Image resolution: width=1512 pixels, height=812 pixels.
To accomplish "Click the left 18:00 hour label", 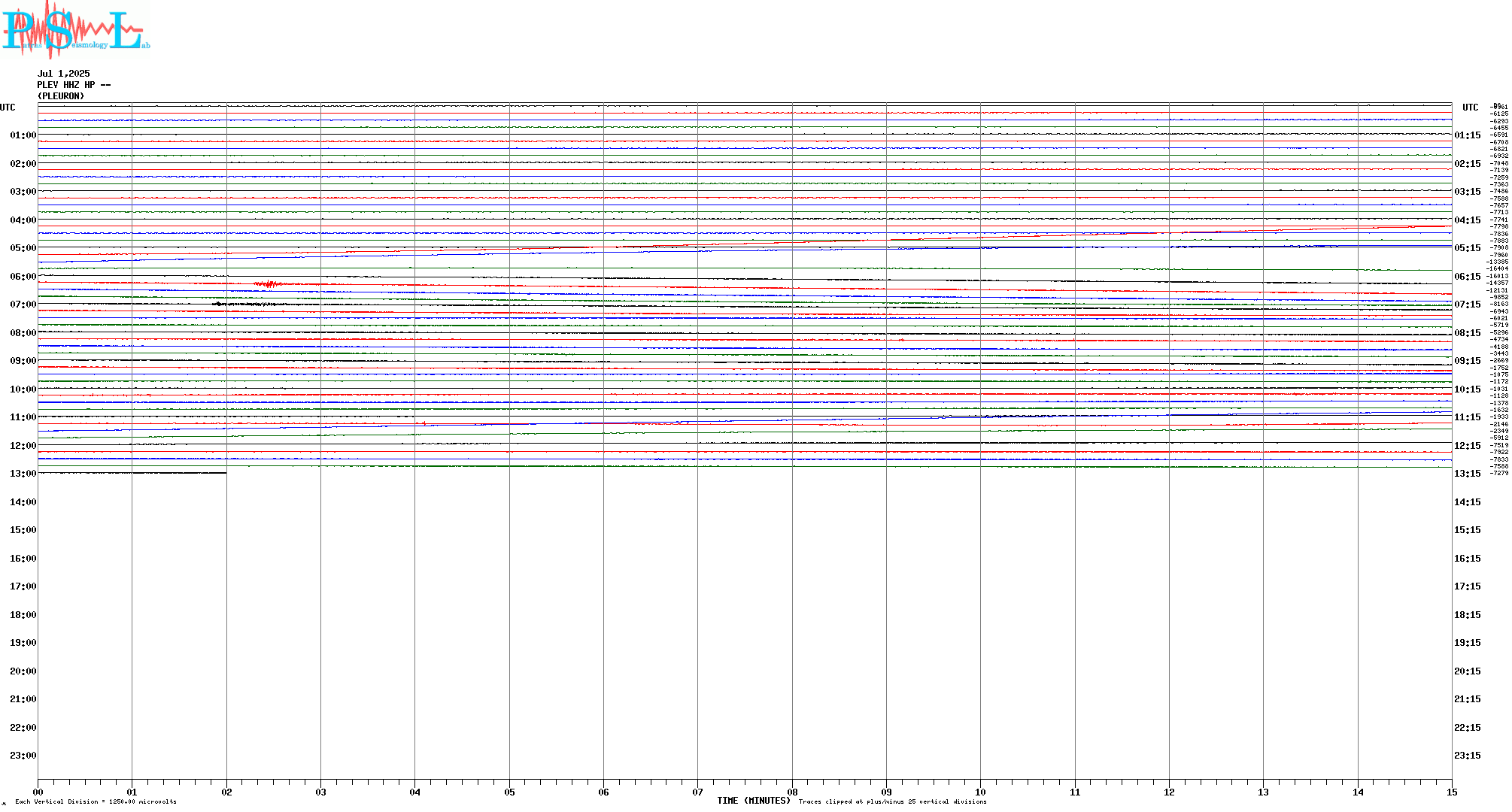I will (x=23, y=615).
